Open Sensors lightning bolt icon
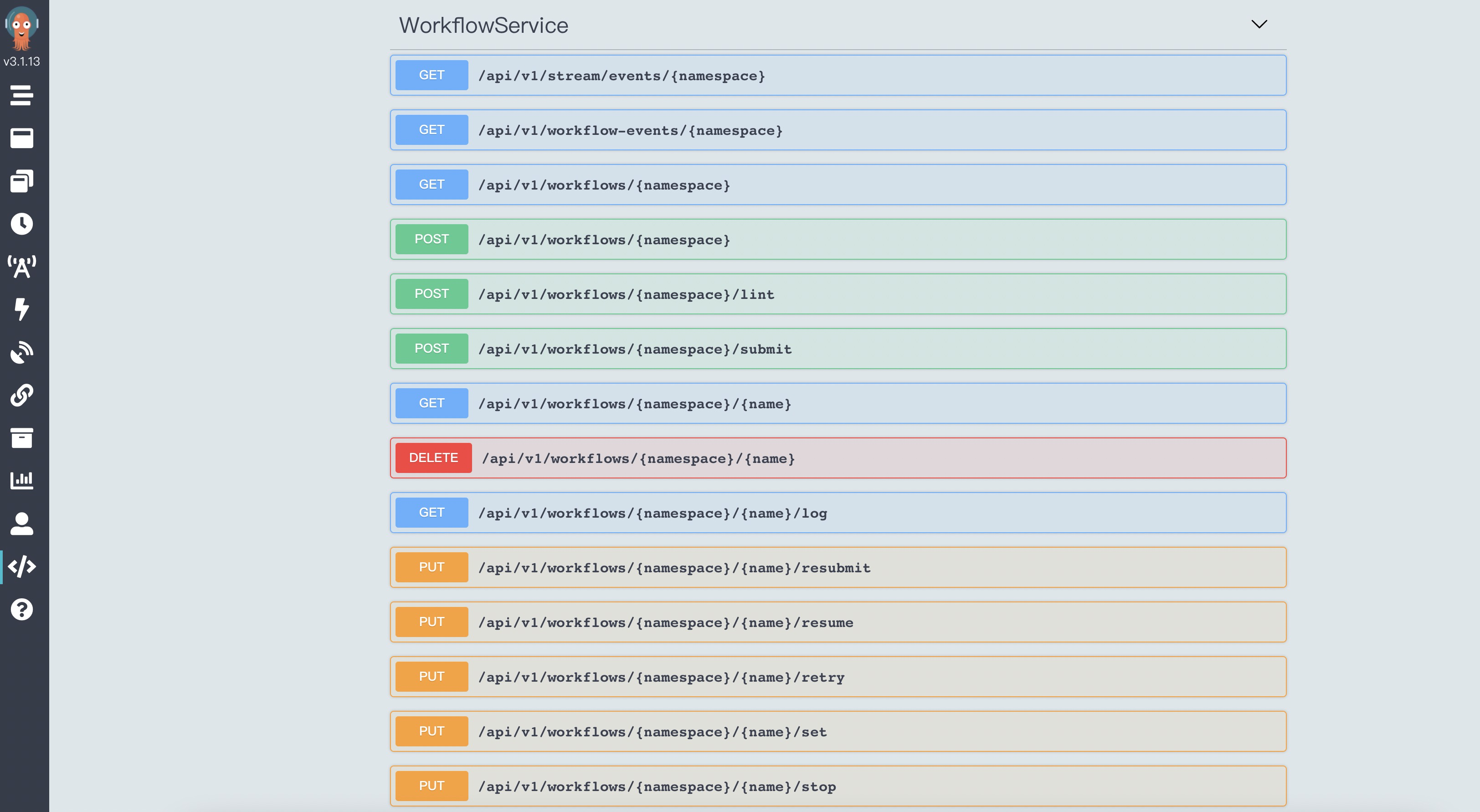The image size is (1480, 812). (x=22, y=309)
